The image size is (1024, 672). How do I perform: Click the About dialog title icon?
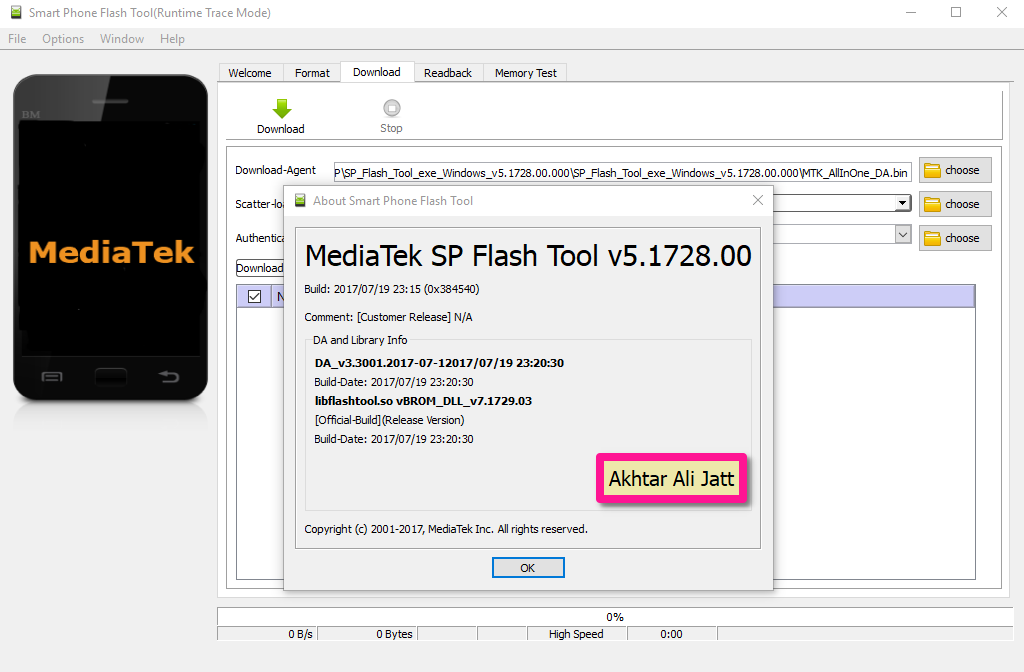[x=300, y=200]
